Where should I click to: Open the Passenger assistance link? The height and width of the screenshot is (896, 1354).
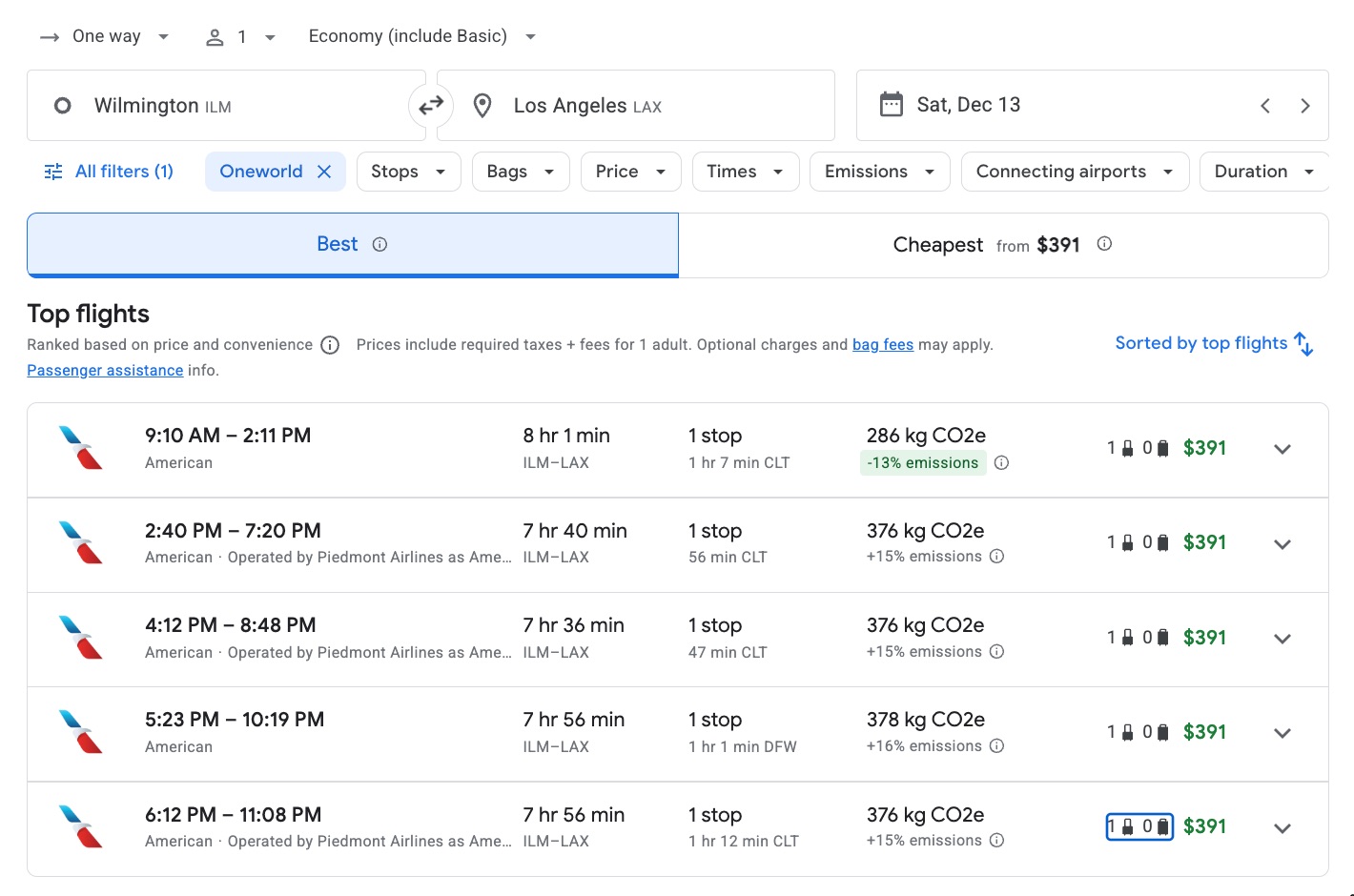(x=104, y=370)
